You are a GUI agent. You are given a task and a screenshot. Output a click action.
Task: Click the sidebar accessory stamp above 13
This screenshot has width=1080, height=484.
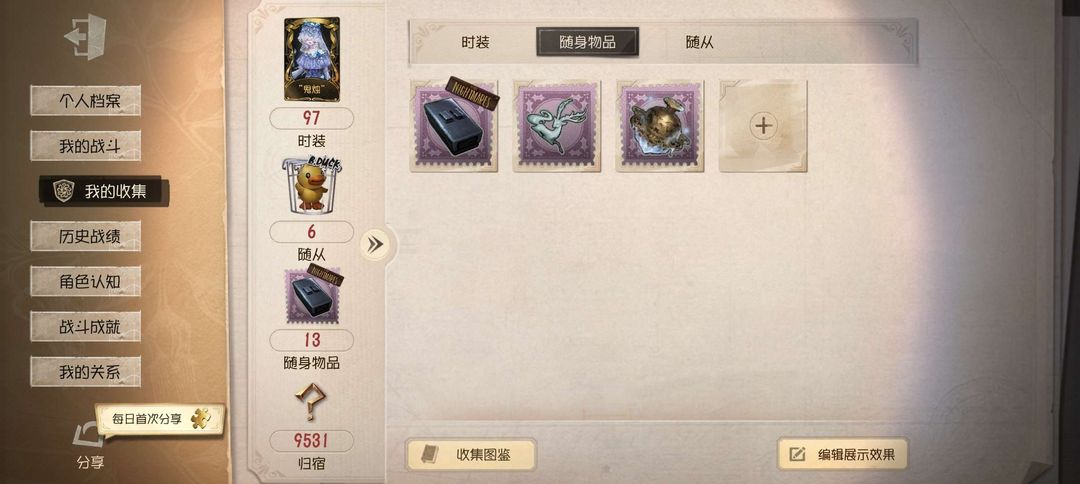pyautogui.click(x=313, y=295)
